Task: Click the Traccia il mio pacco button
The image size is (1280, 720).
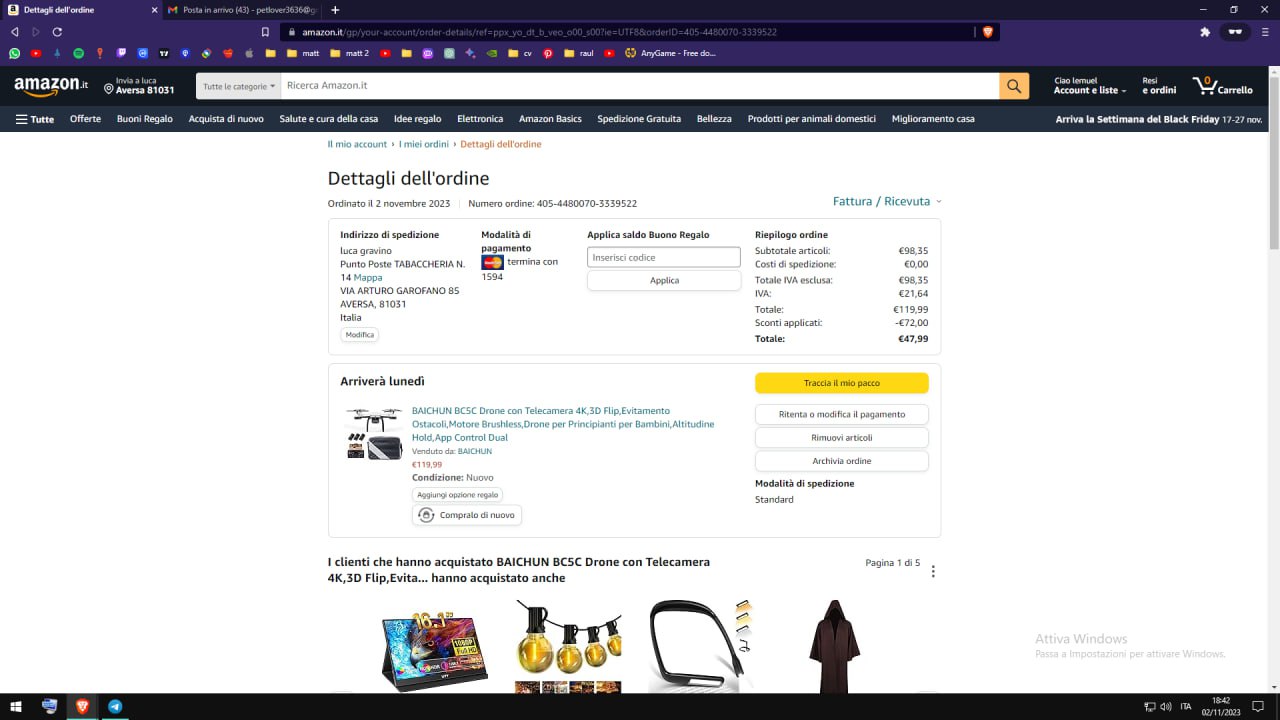Action: click(841, 383)
